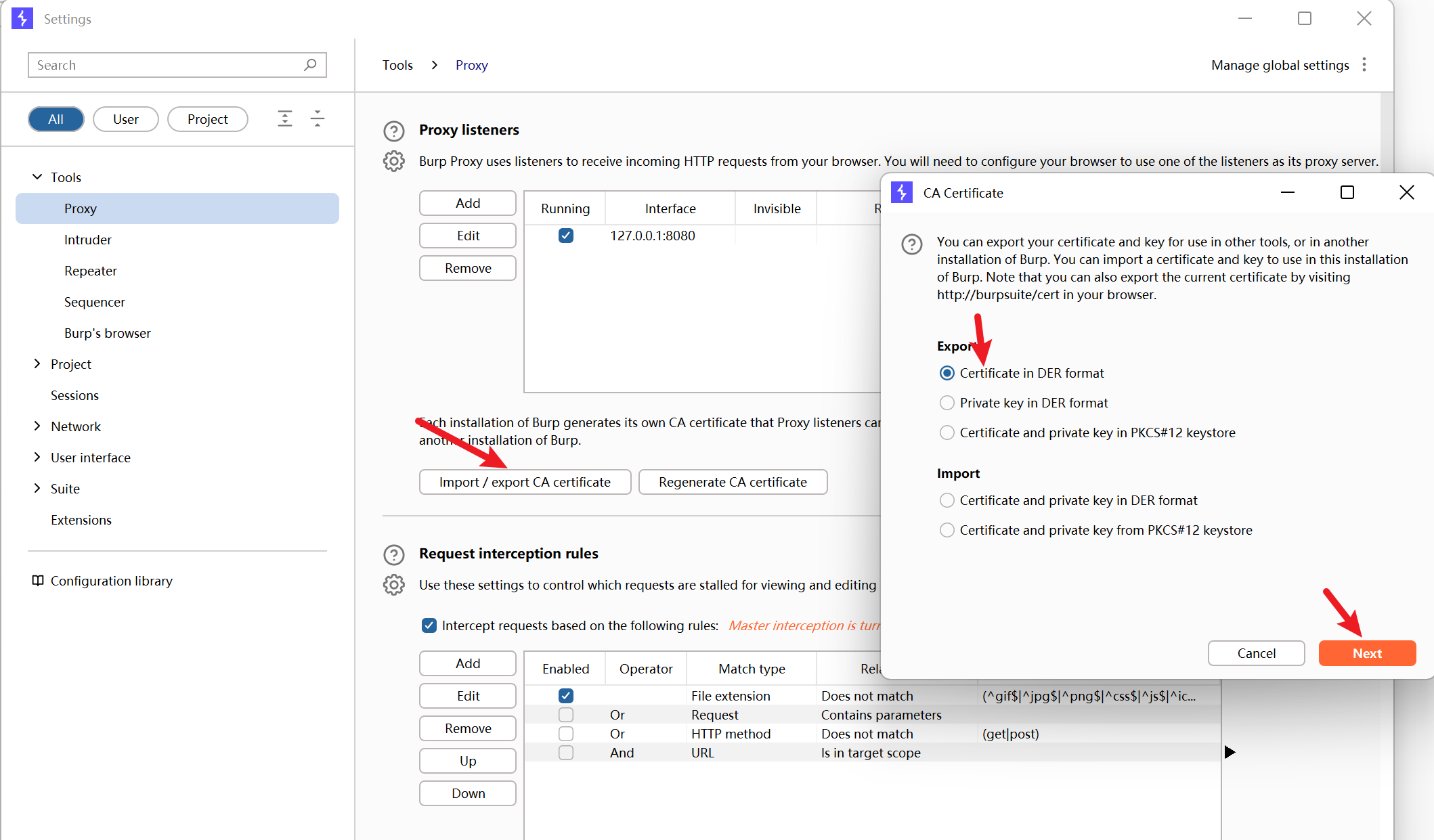Select Private key in DER format option

pyautogui.click(x=947, y=403)
